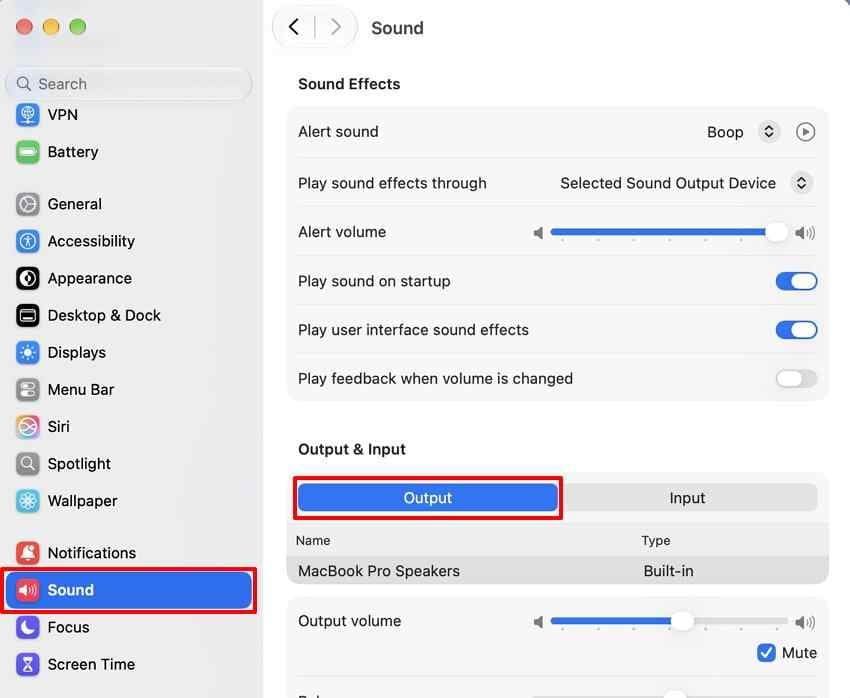This screenshot has height=698, width=850.
Task: Click the Type column header
Action: [x=655, y=540]
